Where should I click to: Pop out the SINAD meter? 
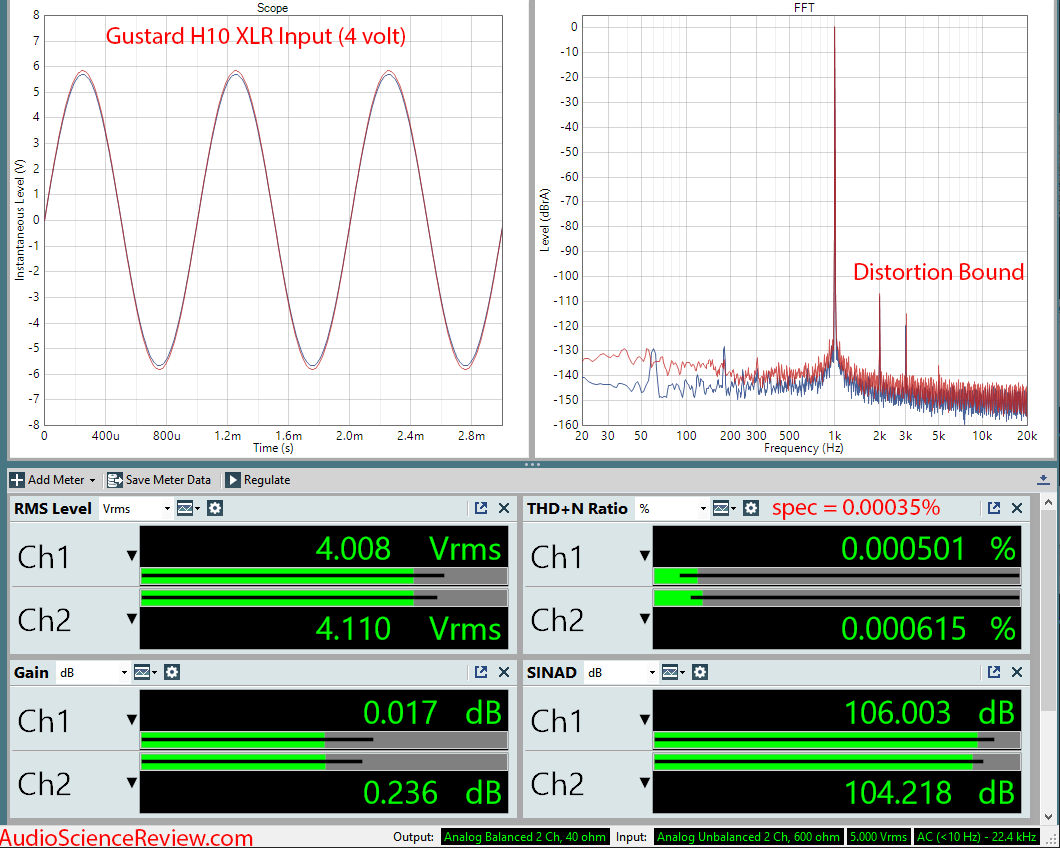pos(994,672)
